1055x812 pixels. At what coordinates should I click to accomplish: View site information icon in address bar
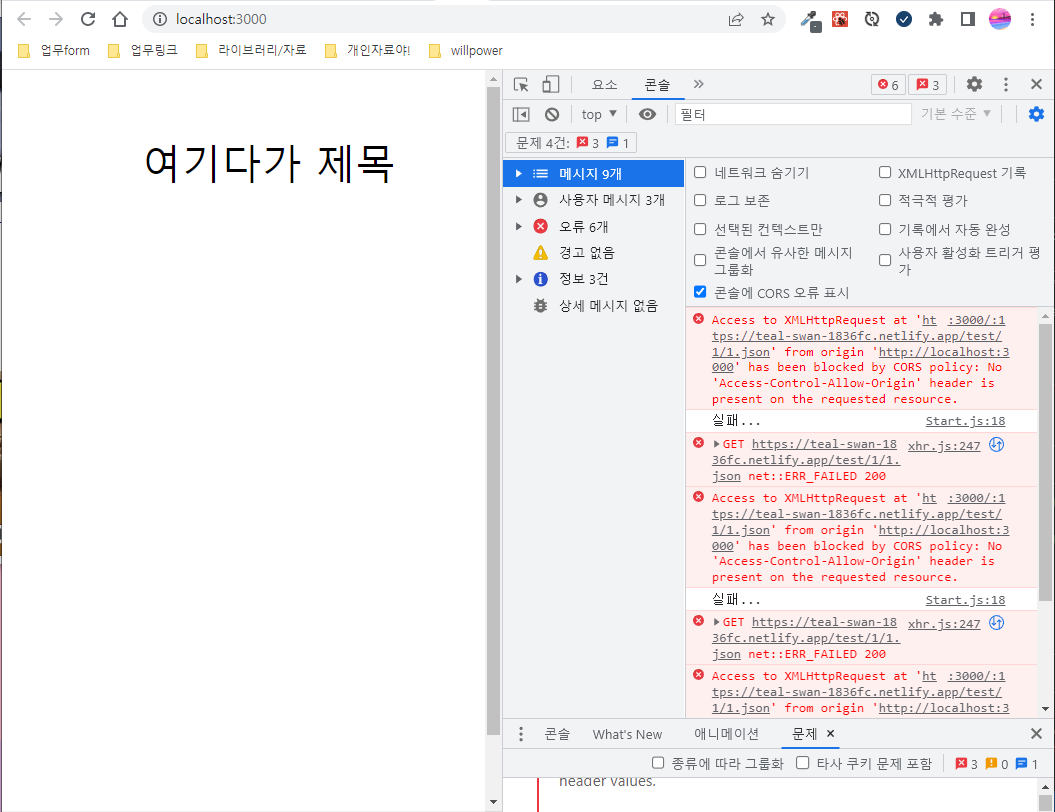coord(160,19)
